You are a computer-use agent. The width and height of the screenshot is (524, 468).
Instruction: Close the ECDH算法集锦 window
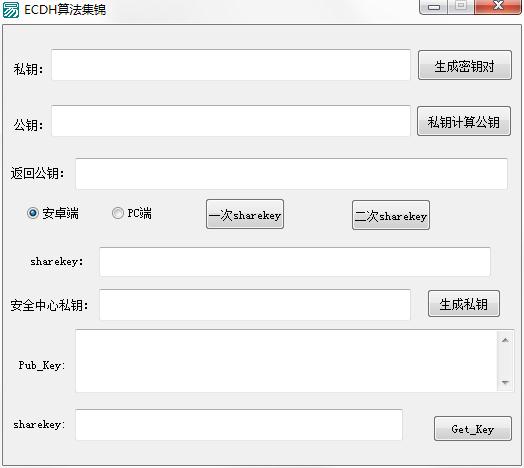[498, 6]
